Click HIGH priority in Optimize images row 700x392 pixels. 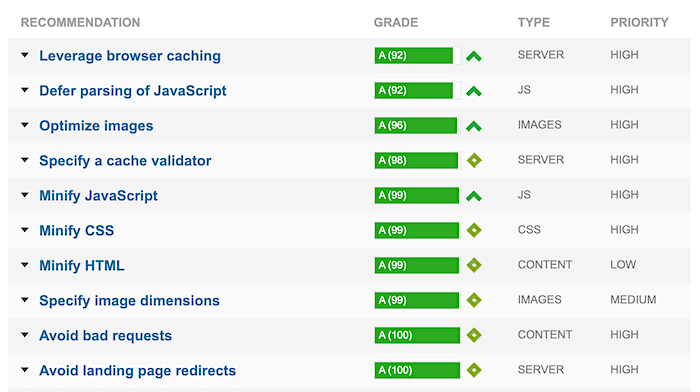[624, 125]
